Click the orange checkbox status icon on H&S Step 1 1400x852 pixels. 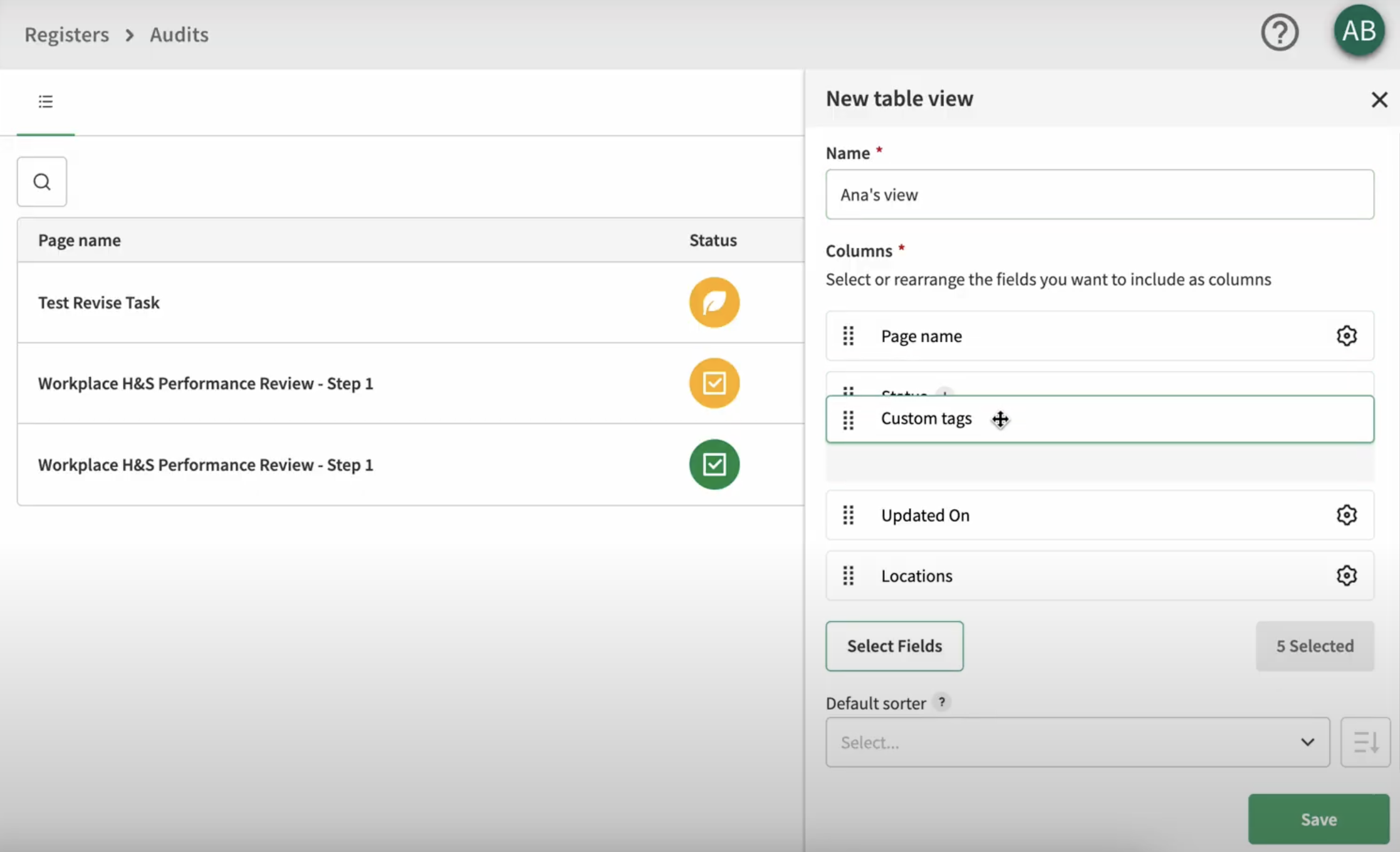pyautogui.click(x=714, y=383)
